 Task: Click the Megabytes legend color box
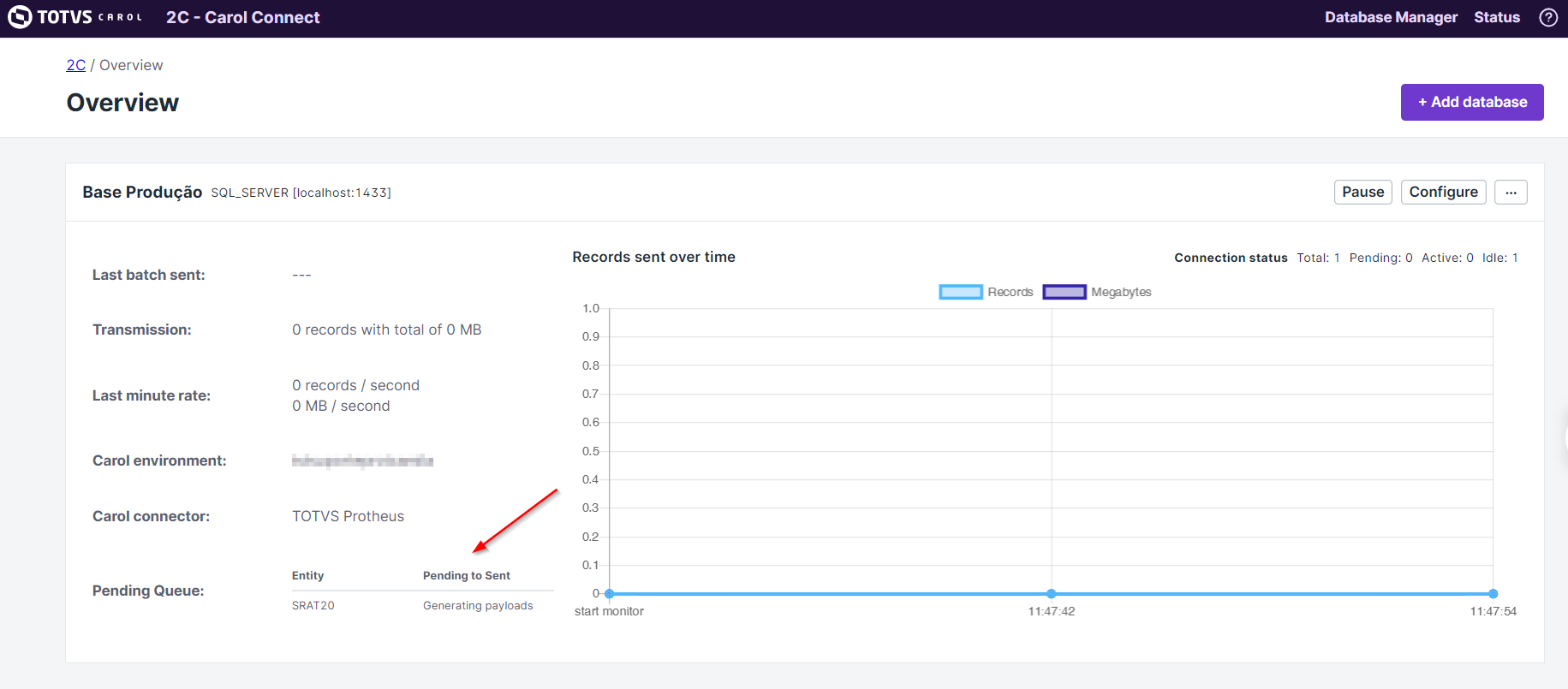pos(1064,292)
